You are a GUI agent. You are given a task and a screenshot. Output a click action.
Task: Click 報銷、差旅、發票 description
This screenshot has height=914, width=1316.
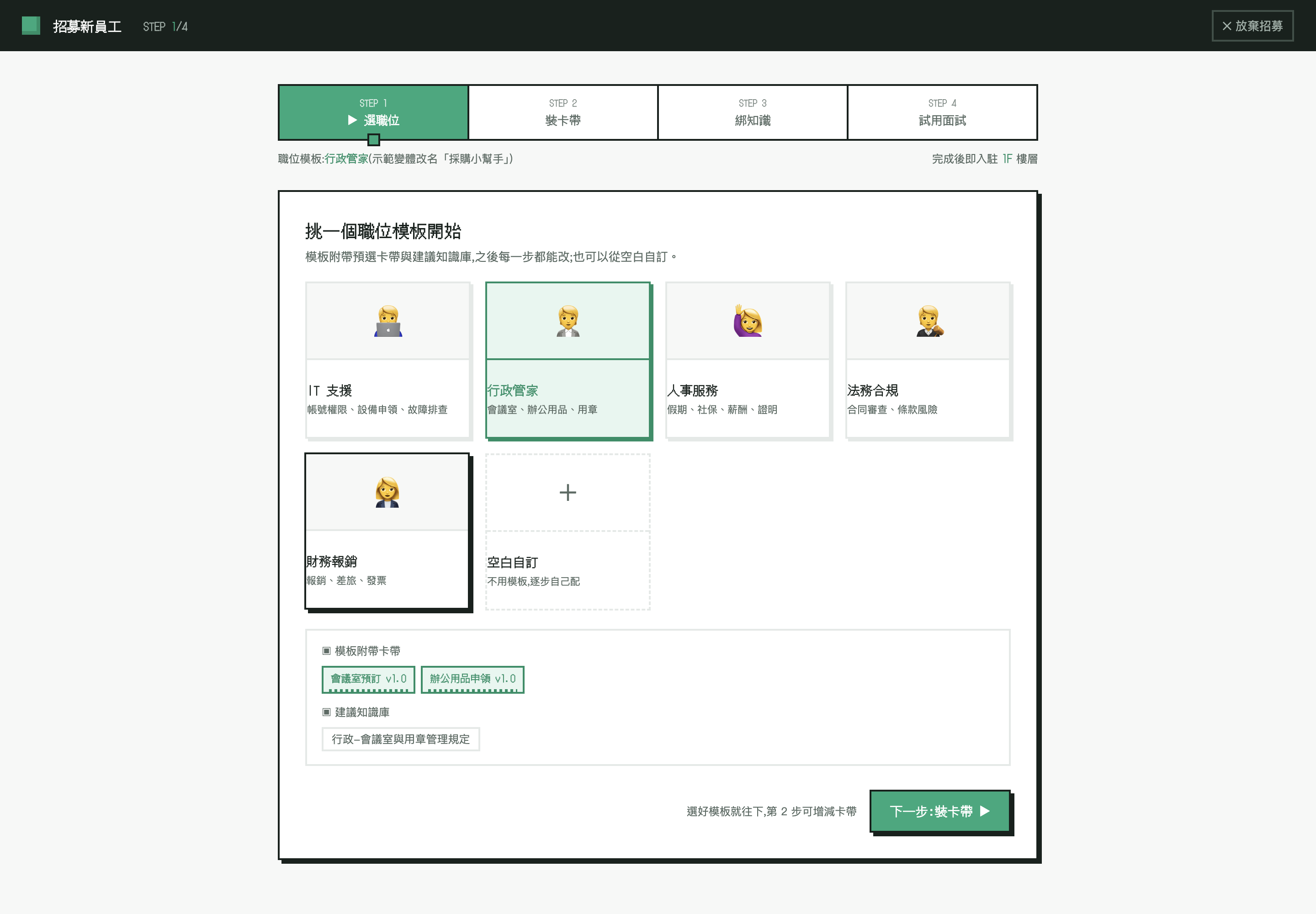pyautogui.click(x=346, y=580)
